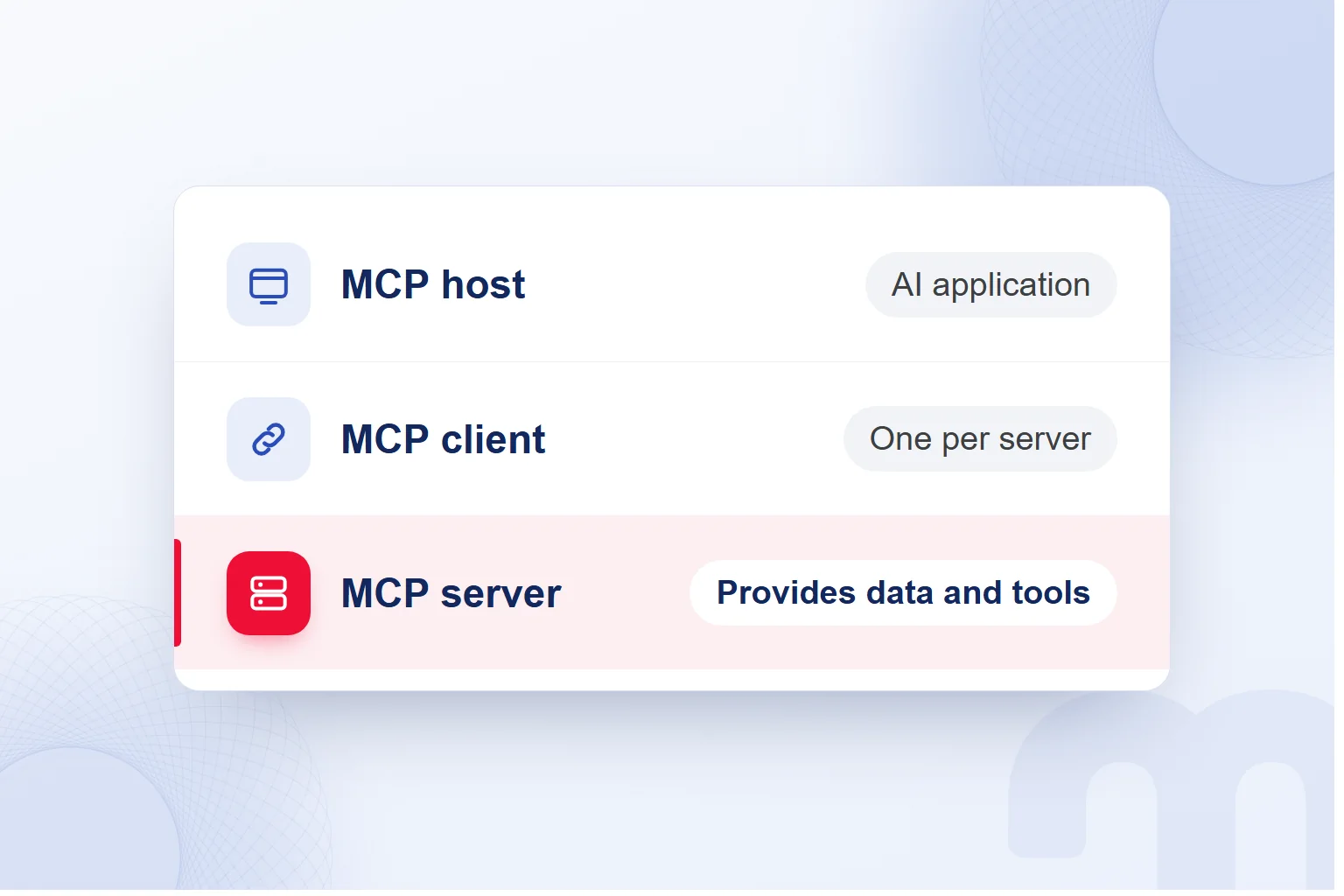This screenshot has width=1344, height=896.
Task: Select the "MCP server" label
Action: [x=451, y=593]
